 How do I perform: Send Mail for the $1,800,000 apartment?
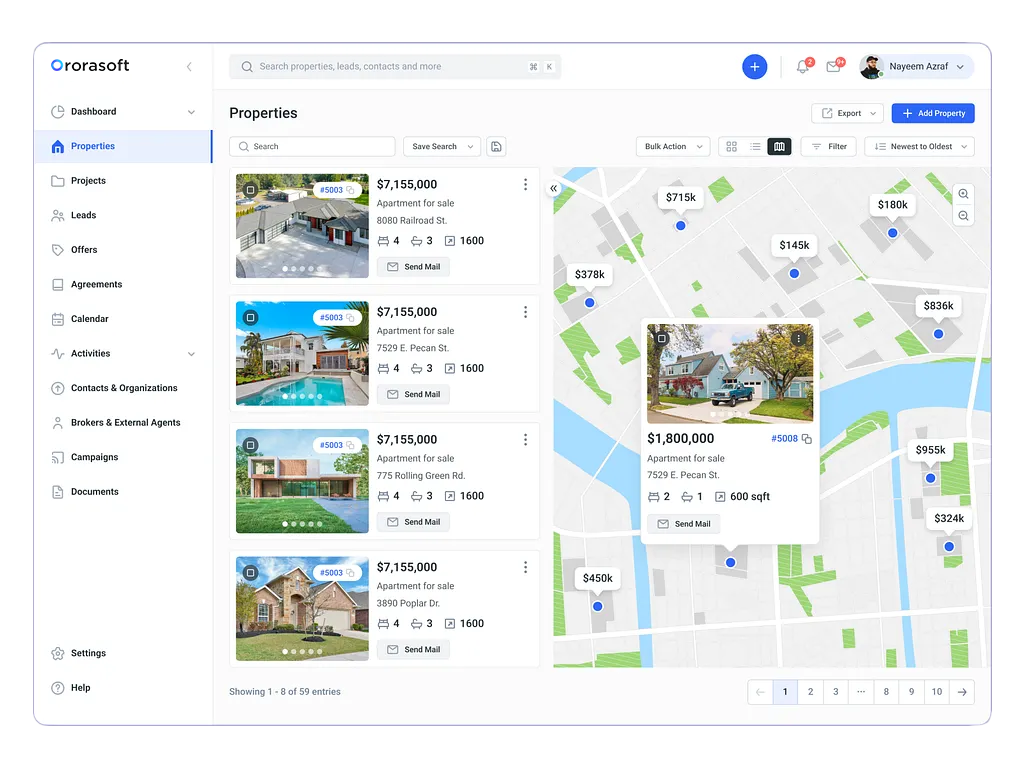pos(683,523)
